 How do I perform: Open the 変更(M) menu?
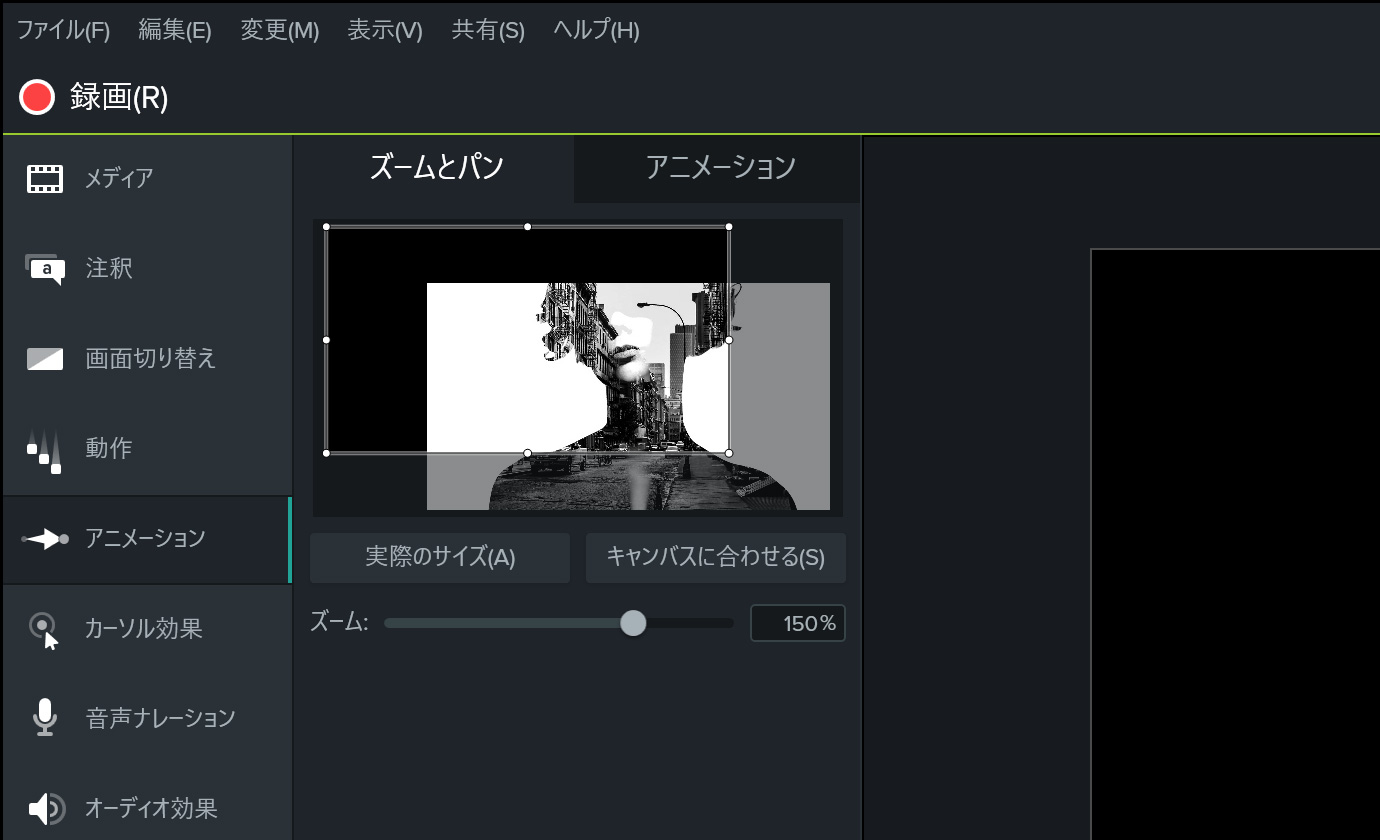coord(280,30)
